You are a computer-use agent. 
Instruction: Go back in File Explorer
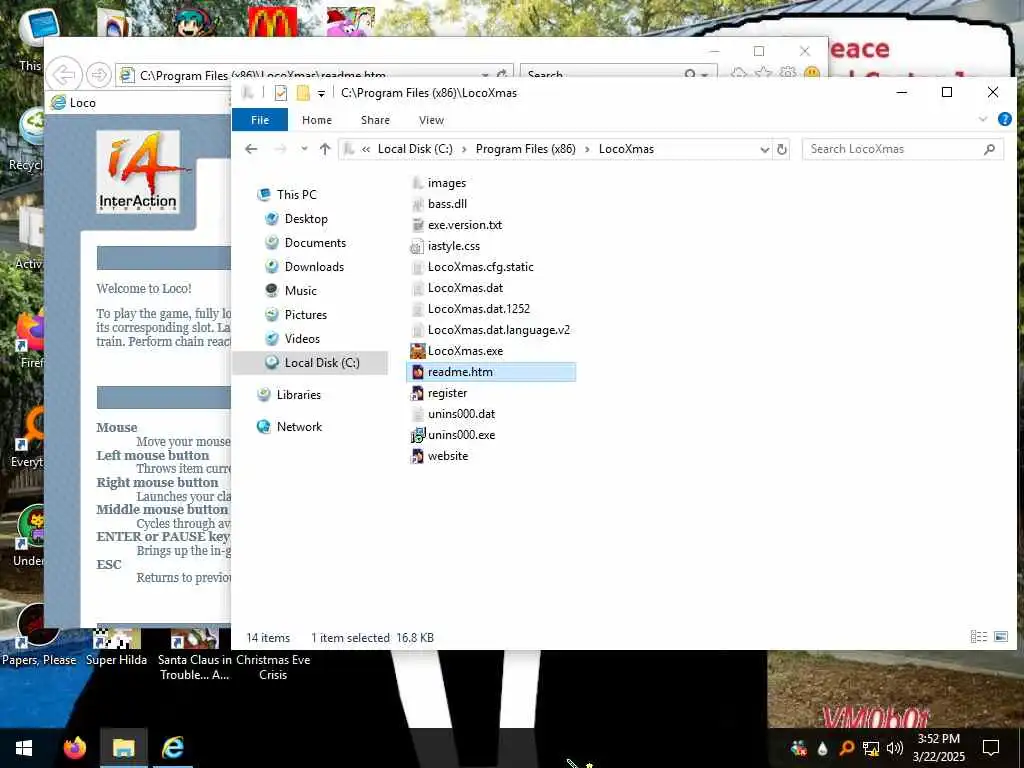(251, 149)
